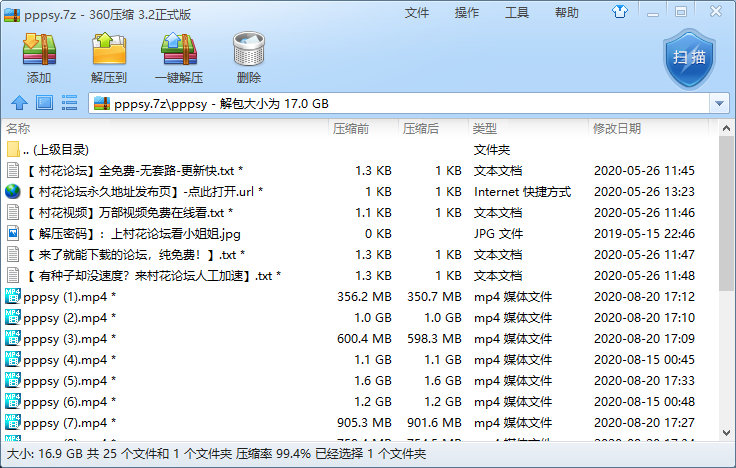Select the .url Internet shortcut file icon
This screenshot has width=736, height=468.
[x=13, y=192]
